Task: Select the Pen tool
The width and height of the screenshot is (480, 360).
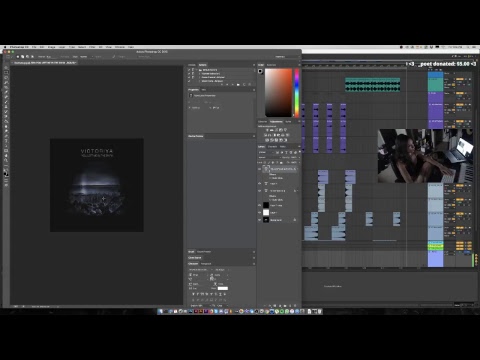Action: pos(6,136)
